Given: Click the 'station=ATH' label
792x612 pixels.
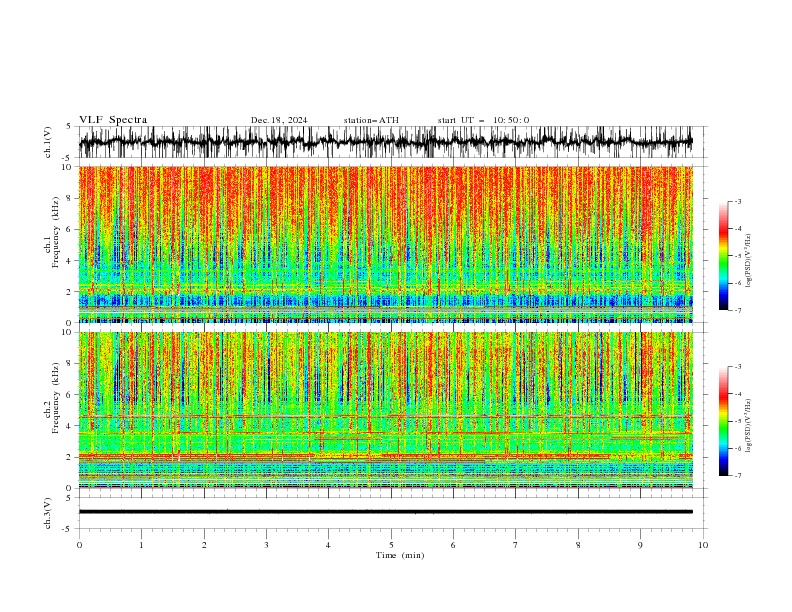Looking at the screenshot, I should click(371, 120).
